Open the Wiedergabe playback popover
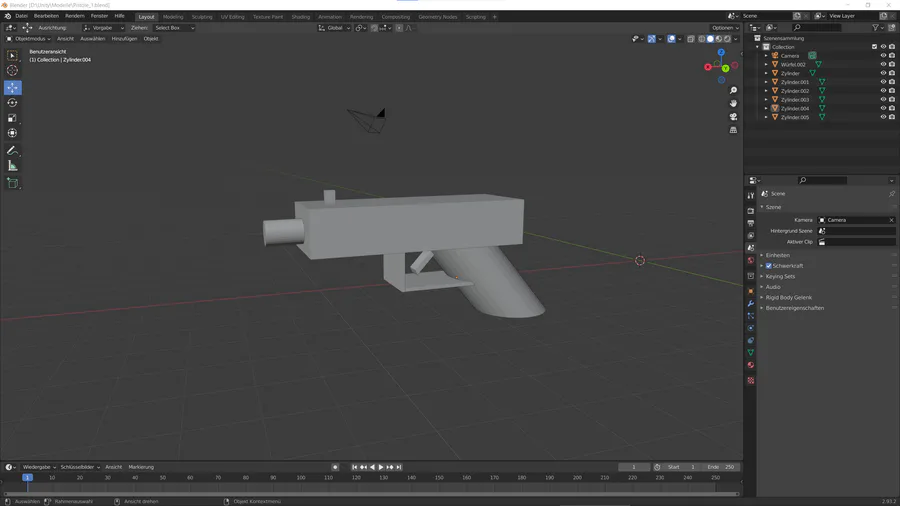 [39, 467]
